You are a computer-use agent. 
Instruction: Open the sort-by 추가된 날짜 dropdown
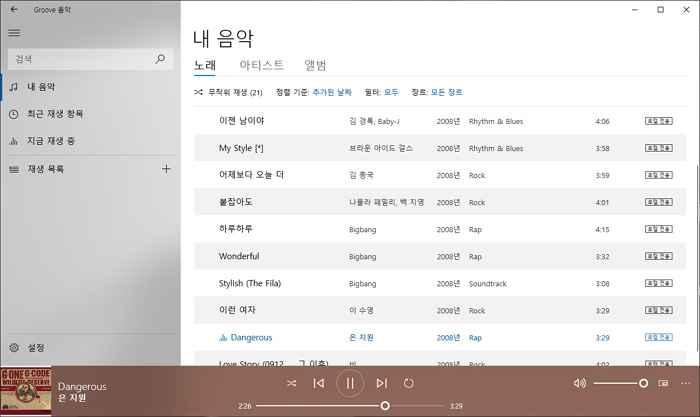331,92
